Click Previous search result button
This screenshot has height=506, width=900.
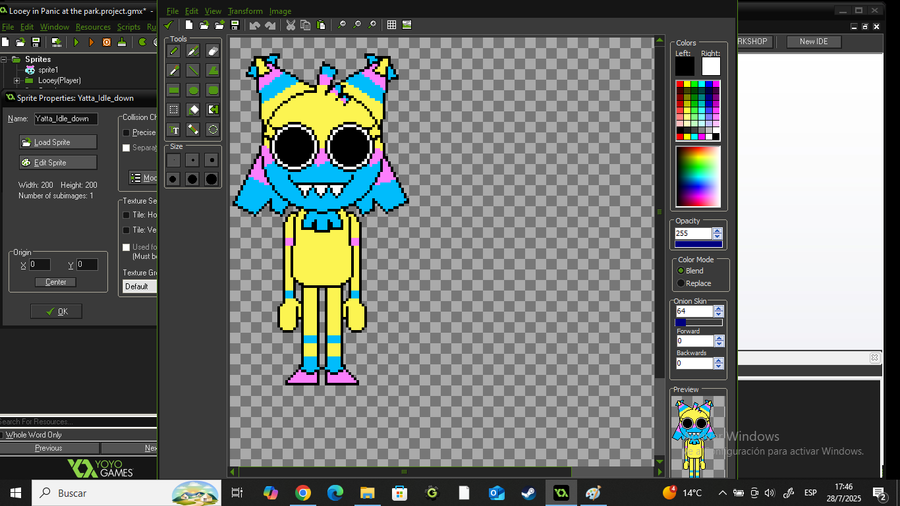pos(49,448)
